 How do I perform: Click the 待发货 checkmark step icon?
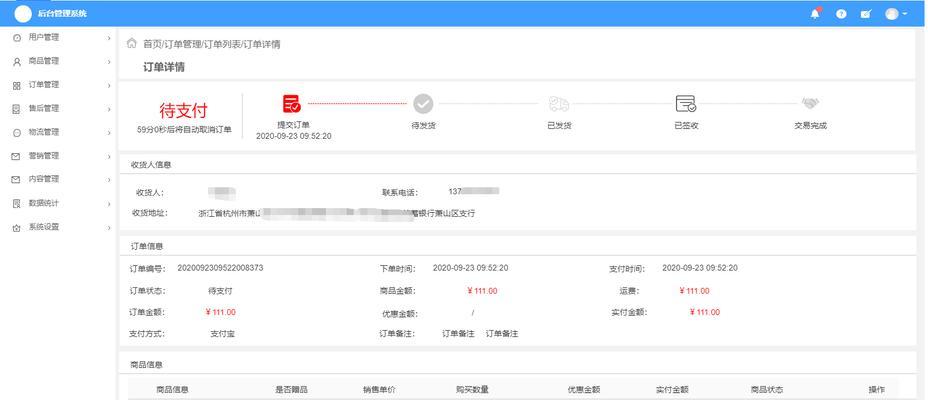pyautogui.click(x=423, y=104)
